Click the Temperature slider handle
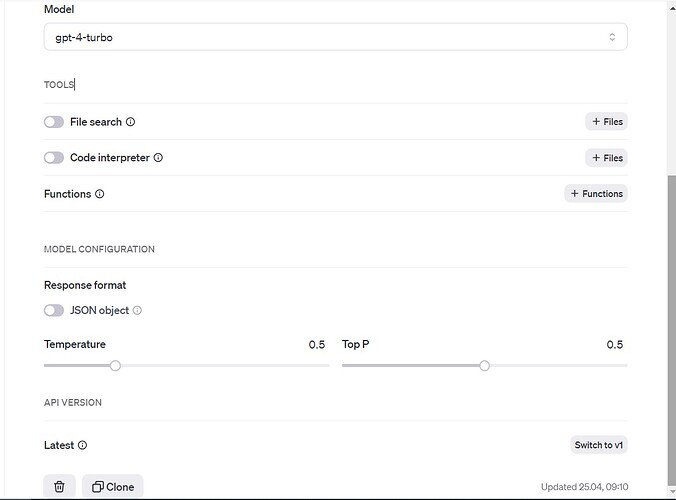Viewport: 676px width, 500px height. pyautogui.click(x=115, y=366)
